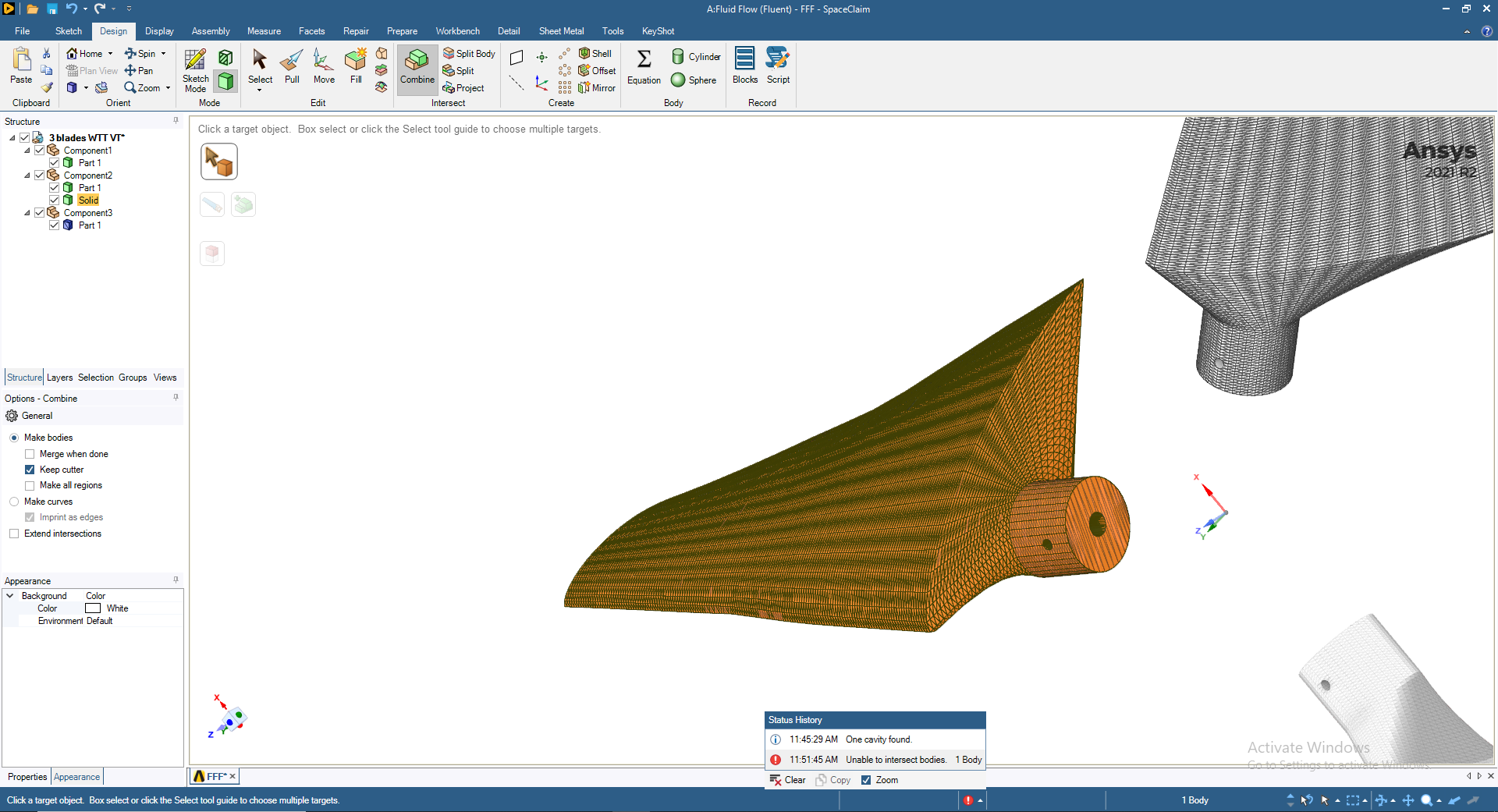1498x812 pixels.
Task: Collapse the Background appearance section
Action: point(10,596)
